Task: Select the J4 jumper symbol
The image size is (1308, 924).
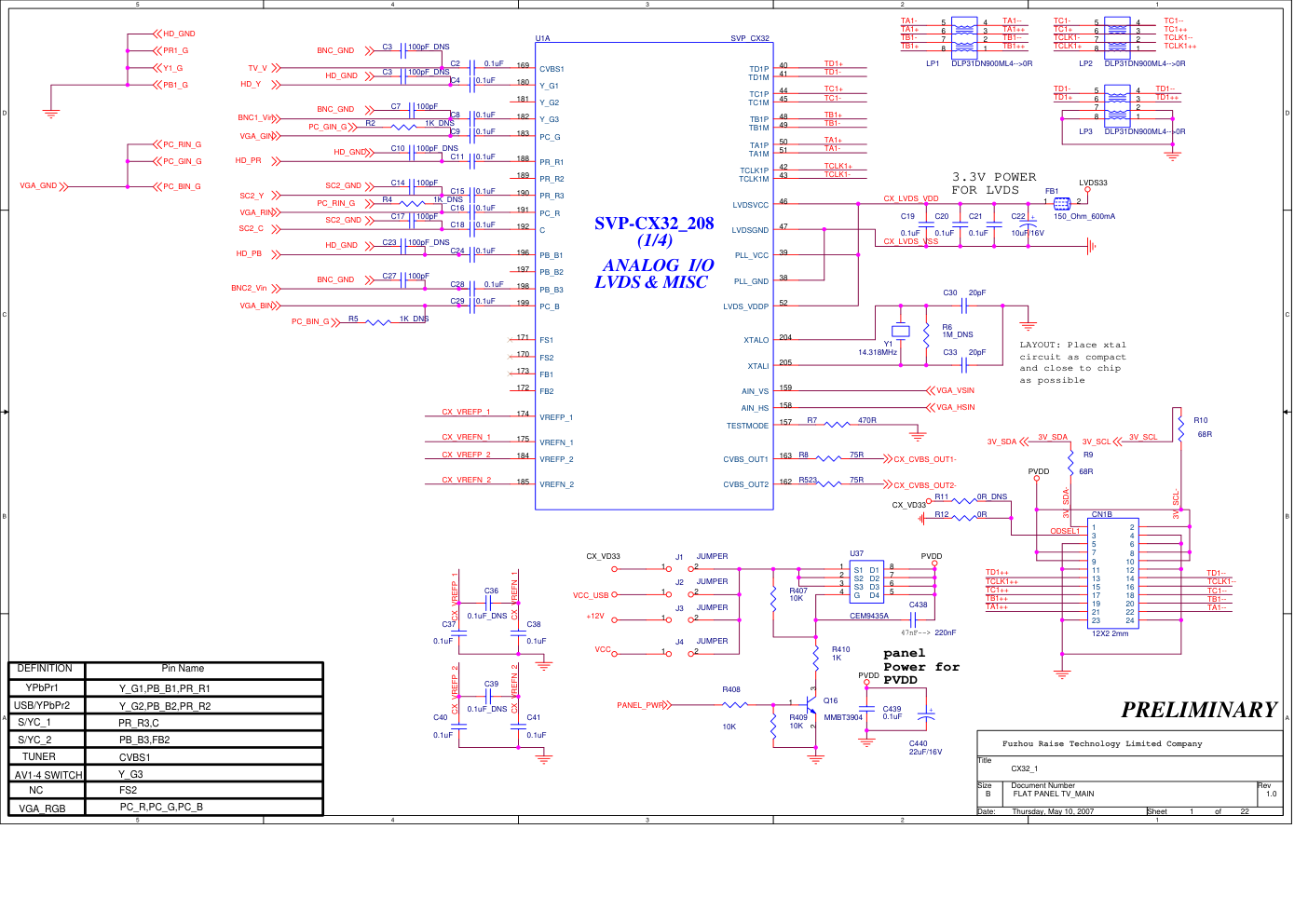Action: click(680, 652)
